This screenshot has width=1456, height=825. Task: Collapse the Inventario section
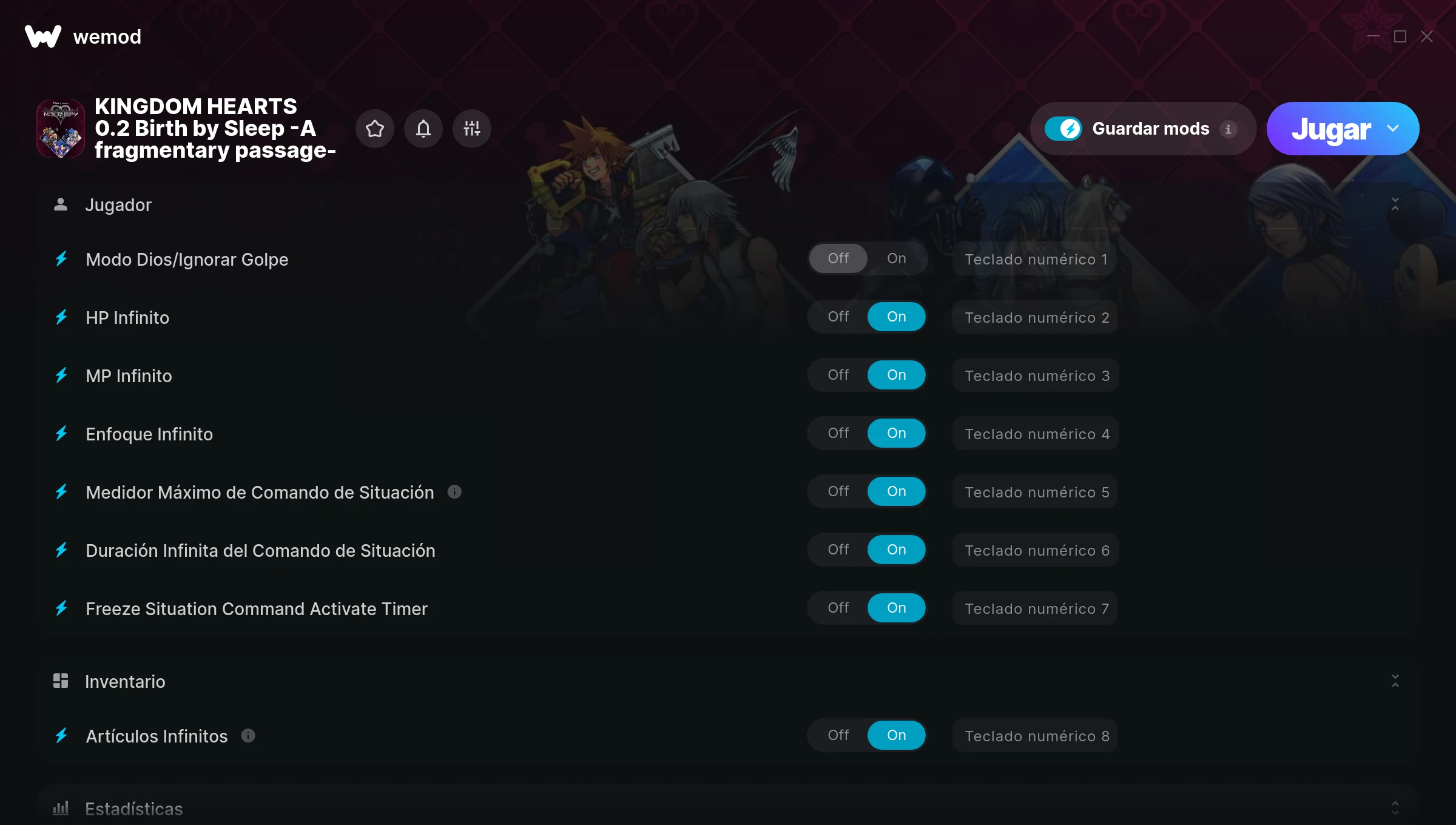[1395, 681]
